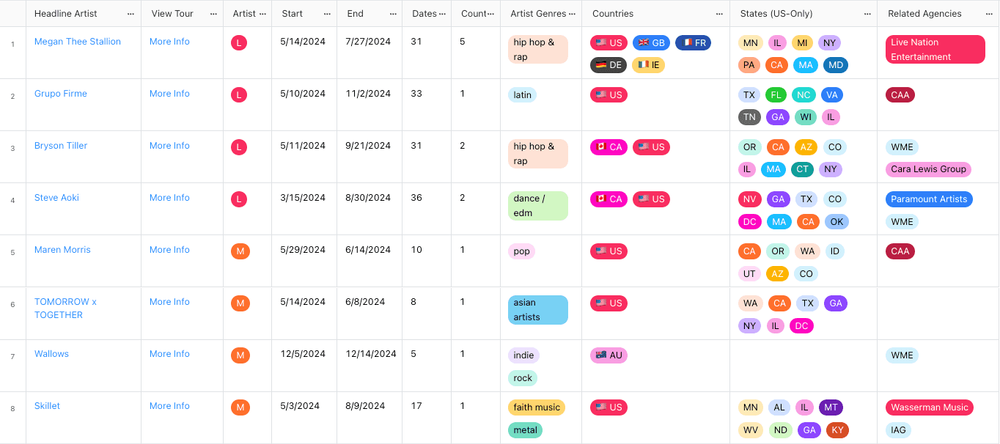
Task: Click Wasserman Music agency tag
Action: pyautogui.click(x=929, y=407)
